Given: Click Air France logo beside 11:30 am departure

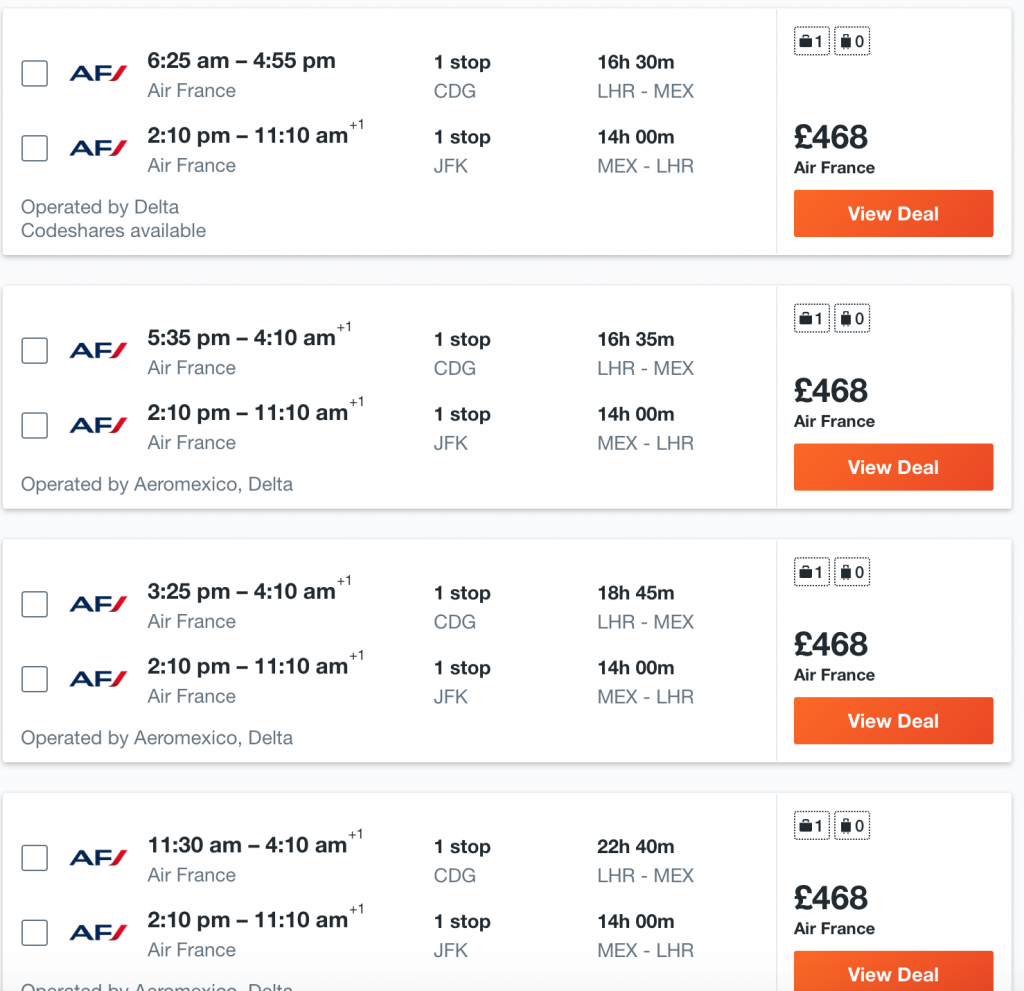Looking at the screenshot, I should pos(98,857).
